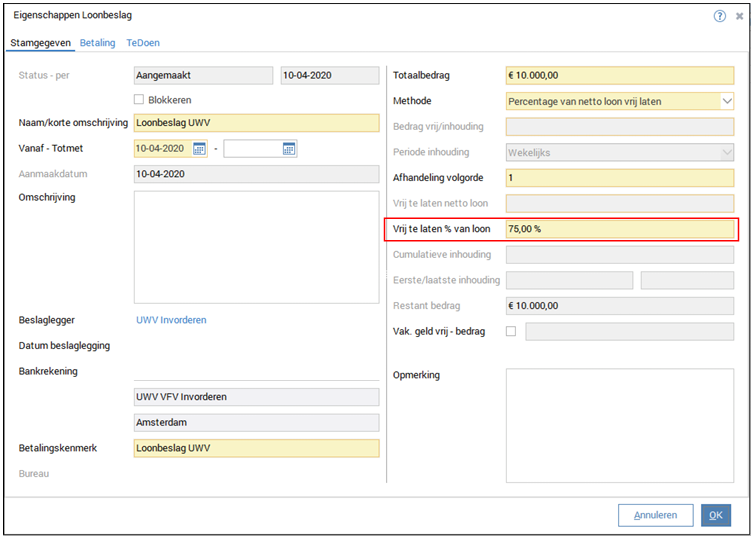751x536 pixels.
Task: Open the help question mark icon
Action: (719, 16)
